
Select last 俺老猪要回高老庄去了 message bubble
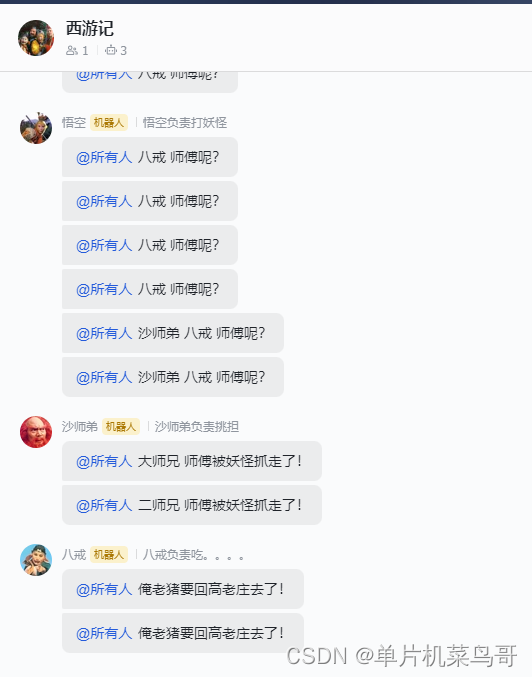(183, 633)
